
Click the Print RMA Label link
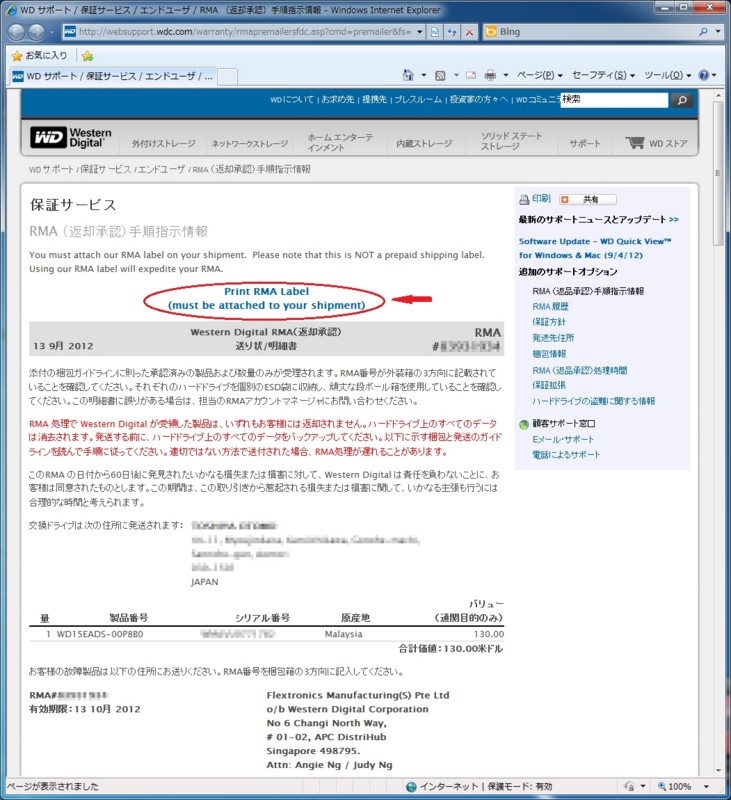(x=266, y=298)
